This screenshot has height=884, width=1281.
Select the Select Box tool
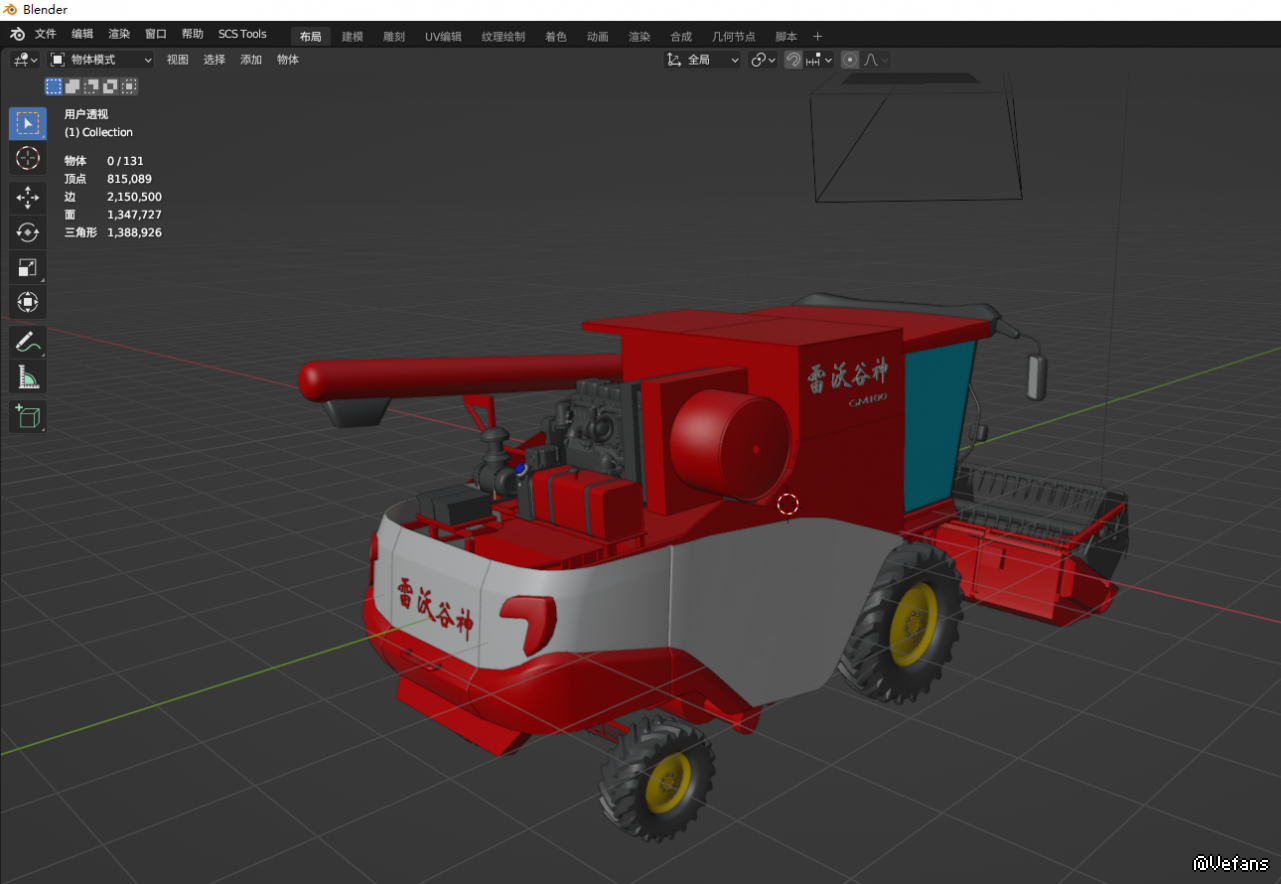pyautogui.click(x=28, y=124)
